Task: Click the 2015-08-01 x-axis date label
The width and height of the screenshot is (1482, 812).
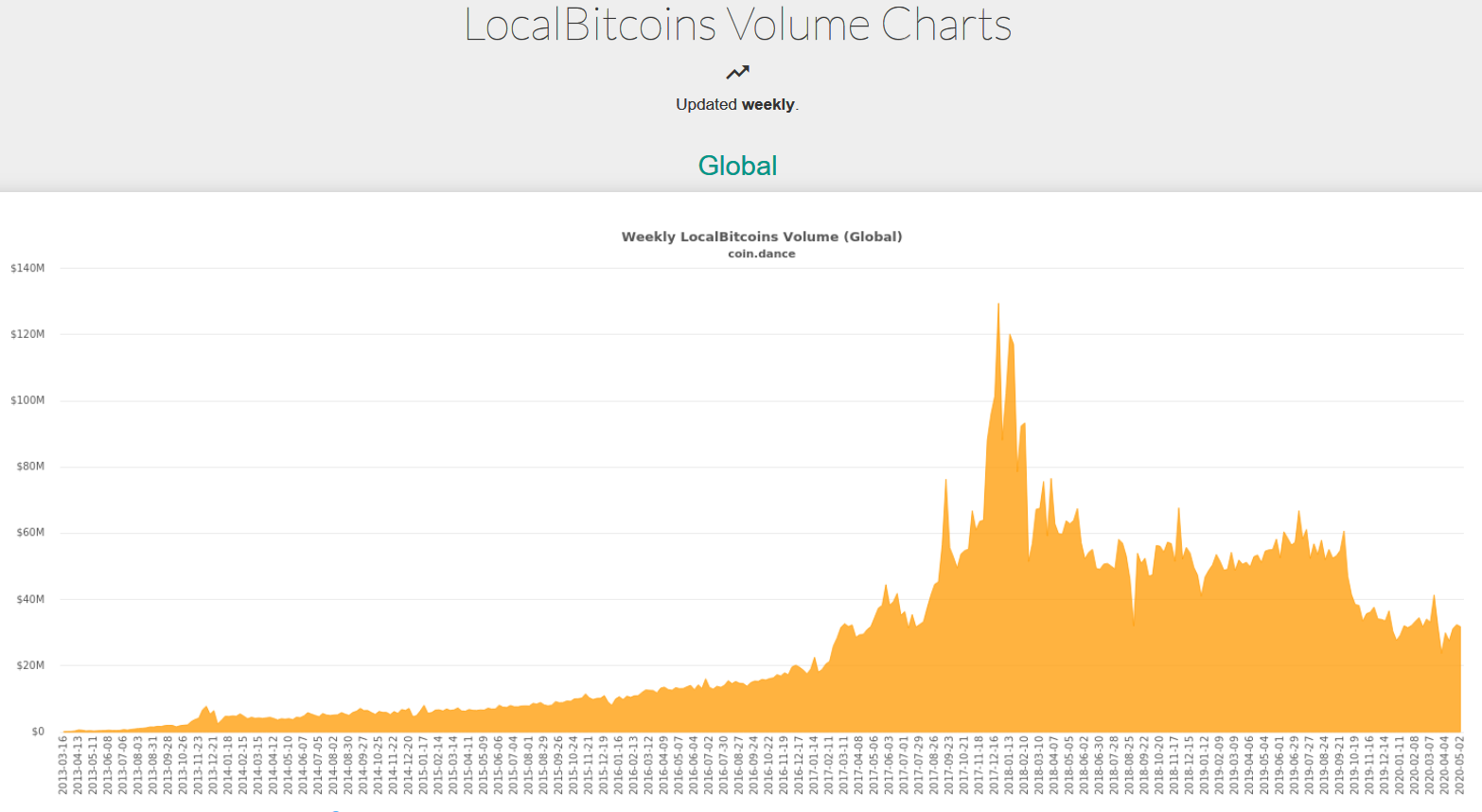Action: pos(529,766)
